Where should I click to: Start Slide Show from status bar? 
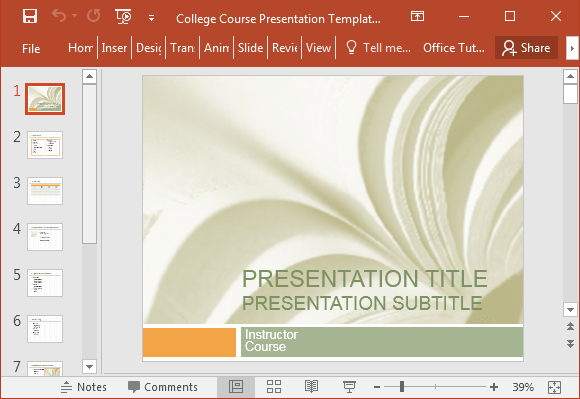pyautogui.click(x=349, y=387)
